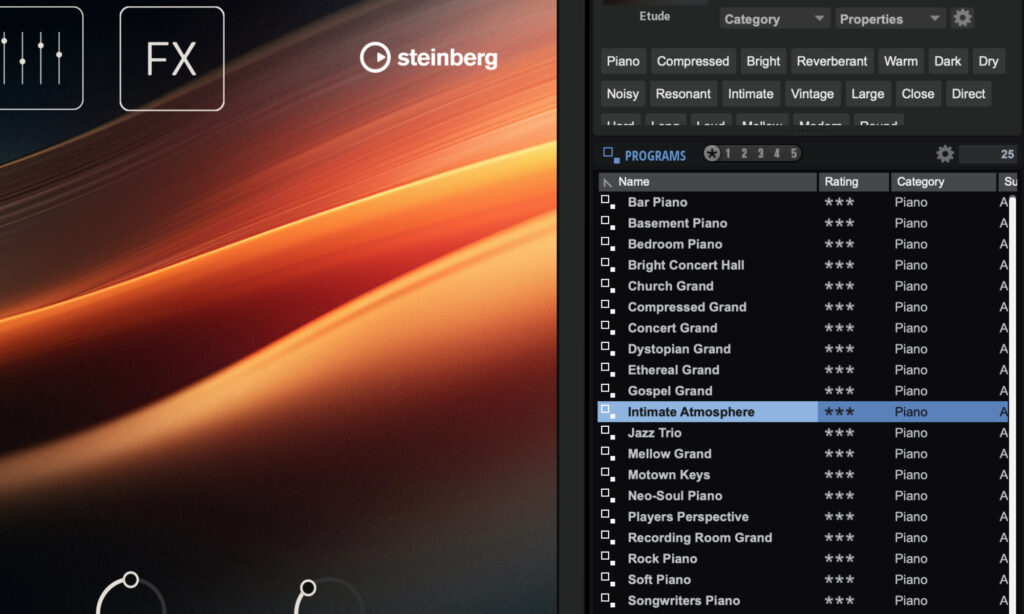Toggle the Dark attribute tag
Image resolution: width=1024 pixels, height=614 pixels.
(947, 61)
